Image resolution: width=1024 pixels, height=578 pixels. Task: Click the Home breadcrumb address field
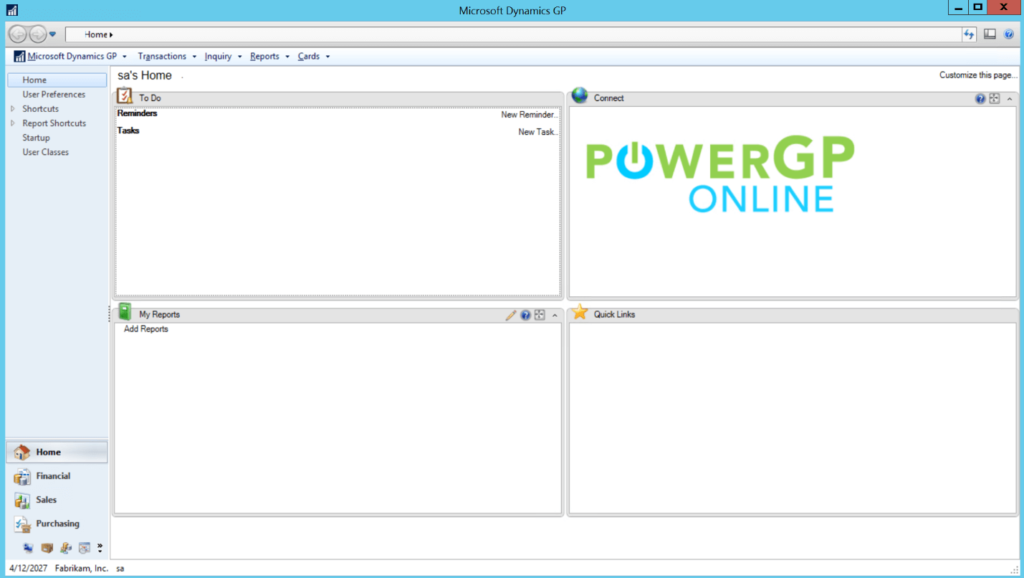[x=513, y=34]
